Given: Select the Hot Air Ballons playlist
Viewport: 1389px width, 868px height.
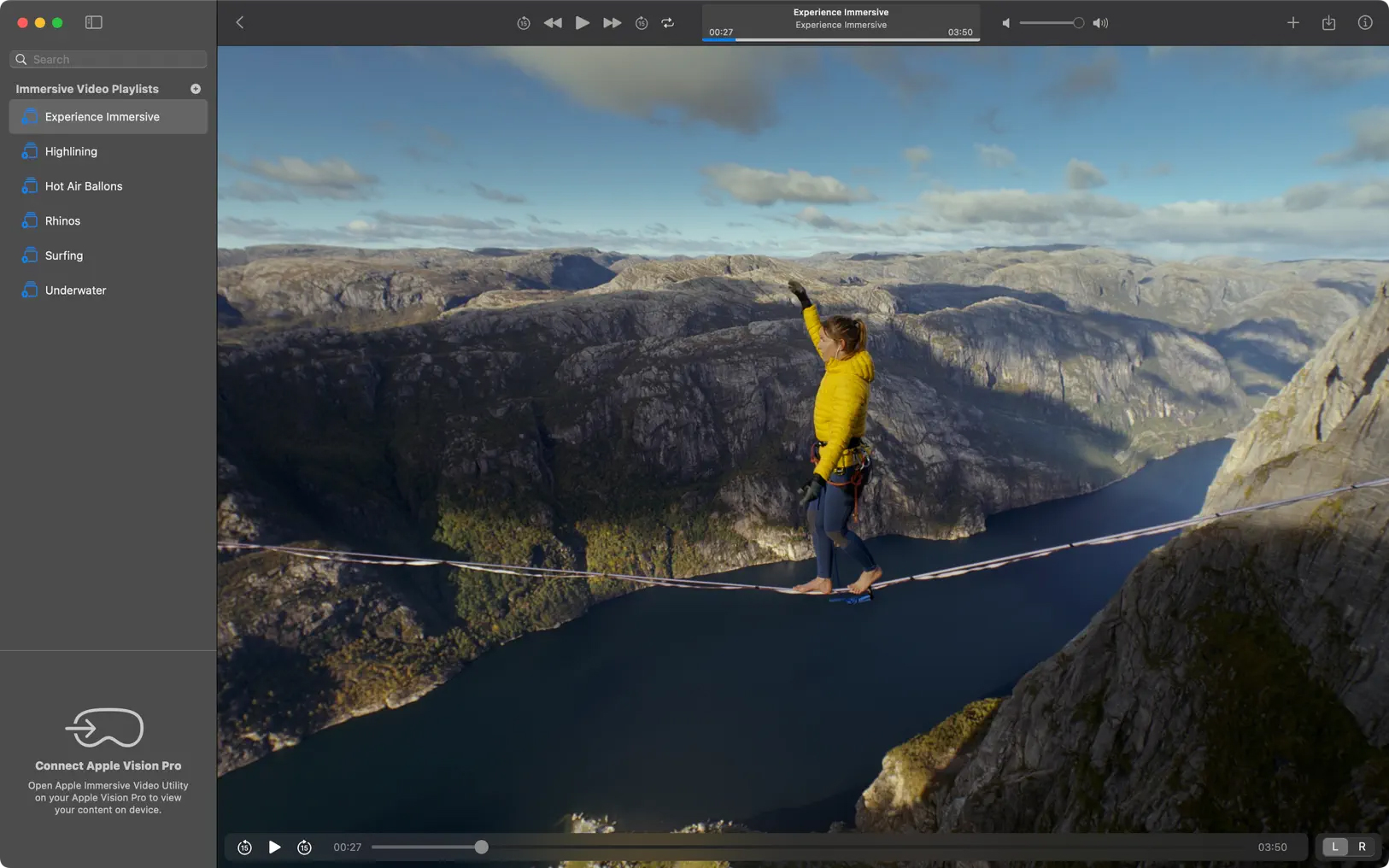Looking at the screenshot, I should [84, 186].
